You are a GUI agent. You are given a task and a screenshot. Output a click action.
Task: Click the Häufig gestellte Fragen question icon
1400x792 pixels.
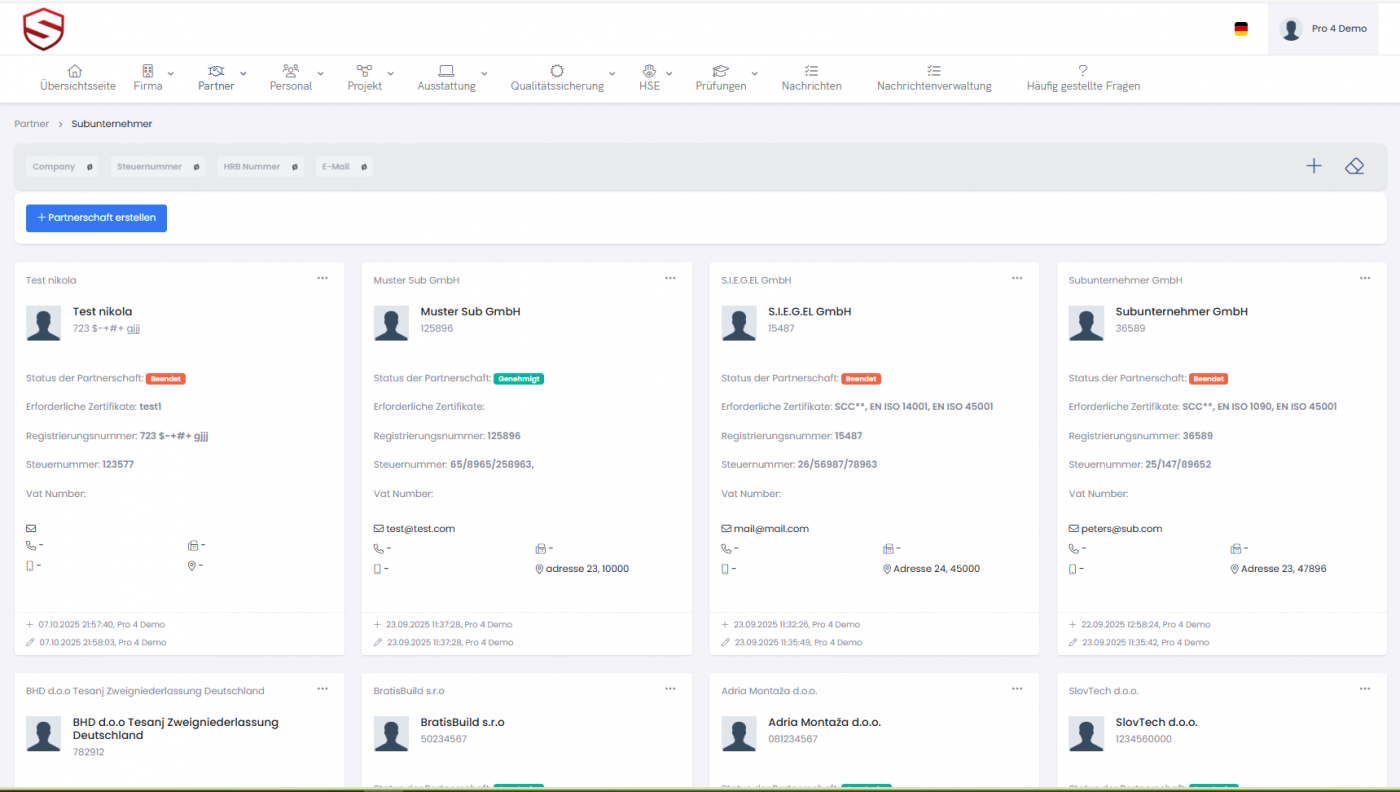pos(1082,71)
